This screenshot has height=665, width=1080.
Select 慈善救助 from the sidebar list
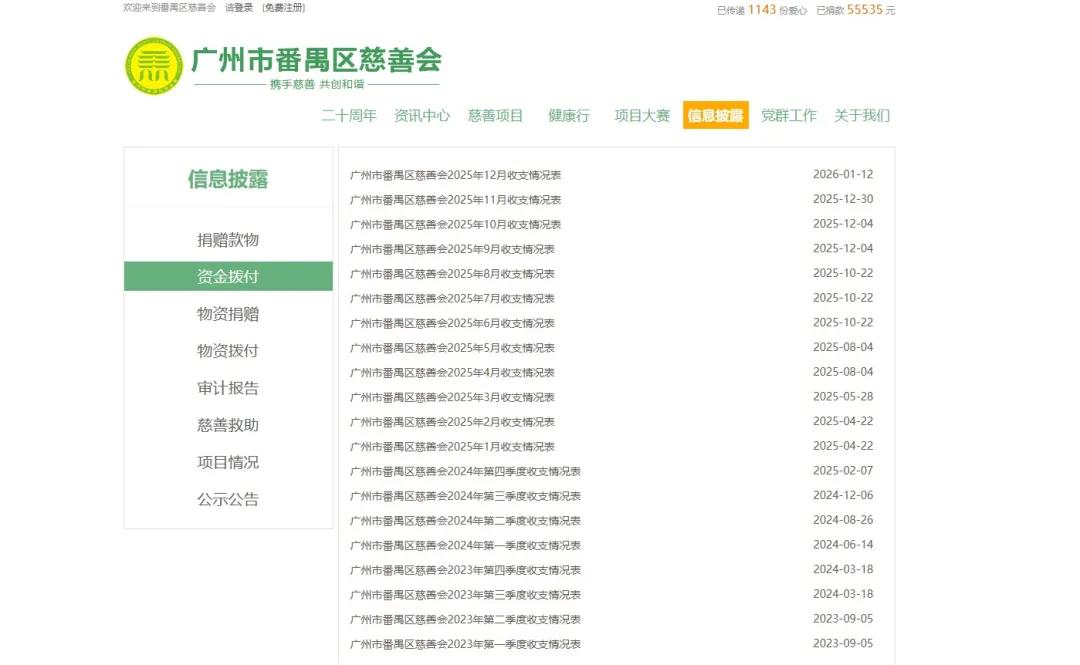pyautogui.click(x=228, y=425)
